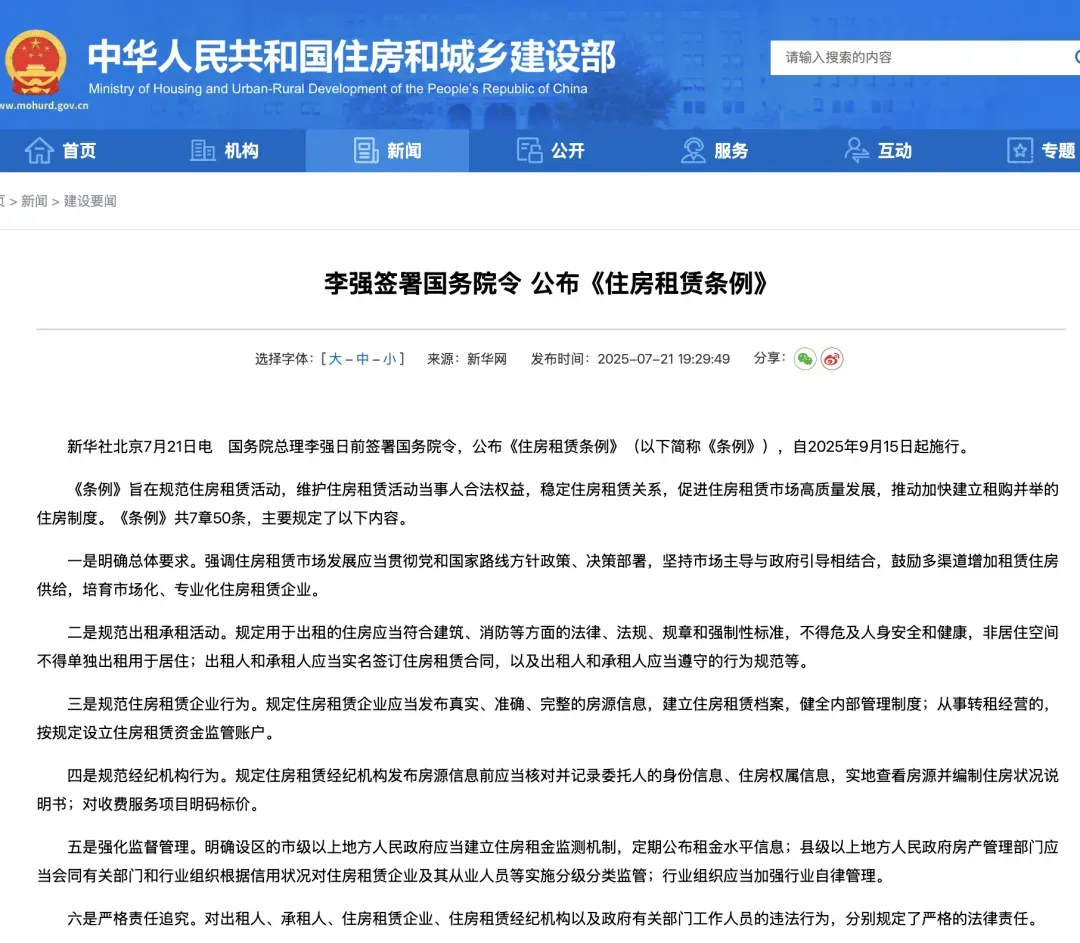
Task: Click the 专题 star icon
Action: tap(1019, 150)
